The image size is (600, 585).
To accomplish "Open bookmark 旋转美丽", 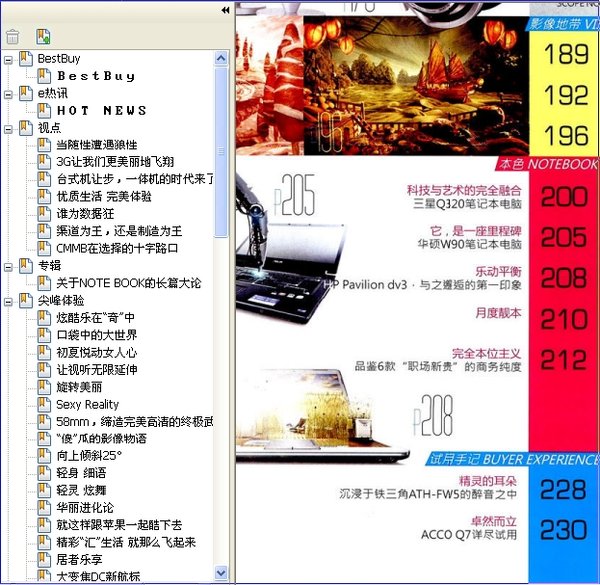I will (79, 387).
